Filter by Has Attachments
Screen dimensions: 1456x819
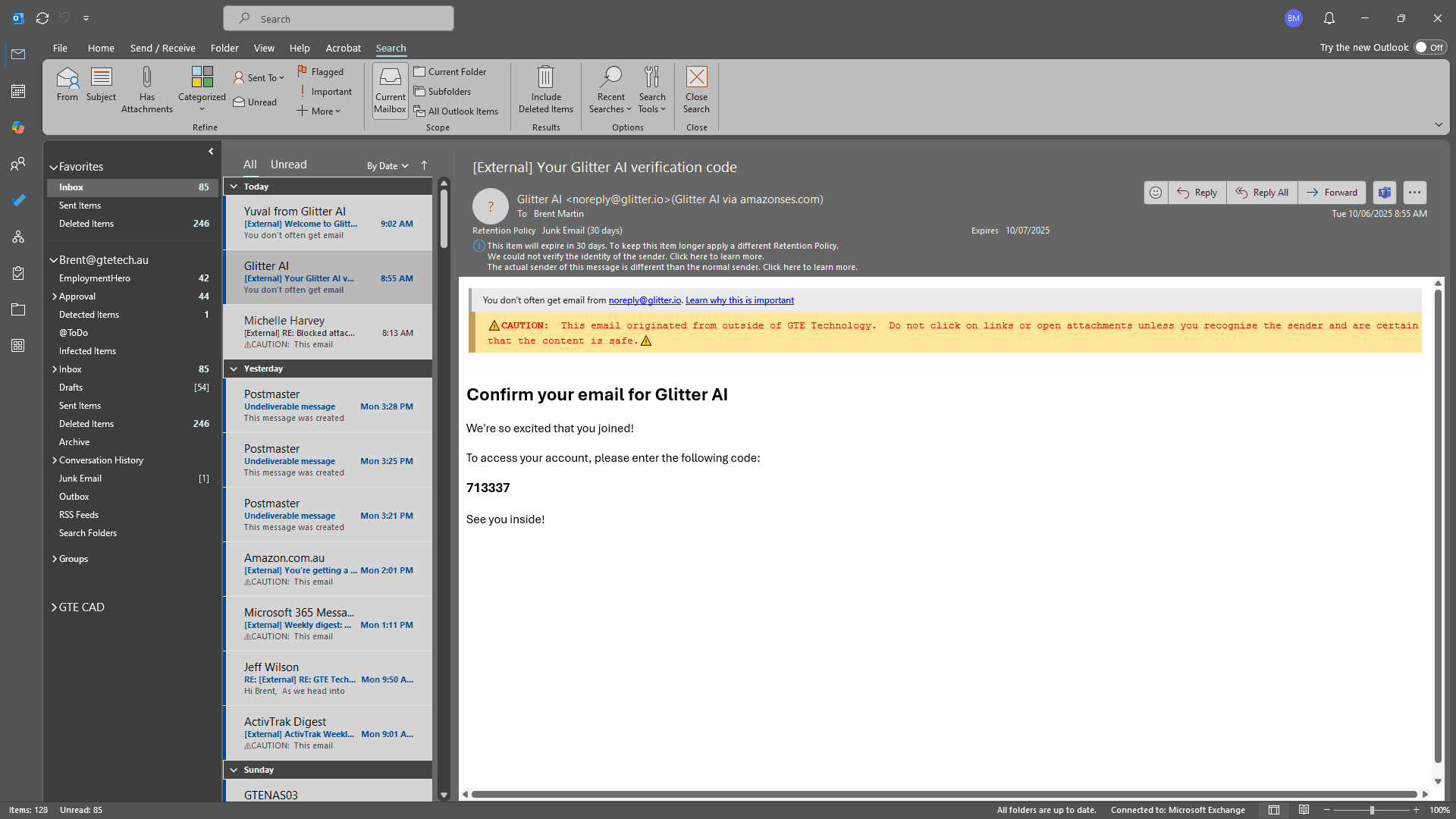(146, 89)
